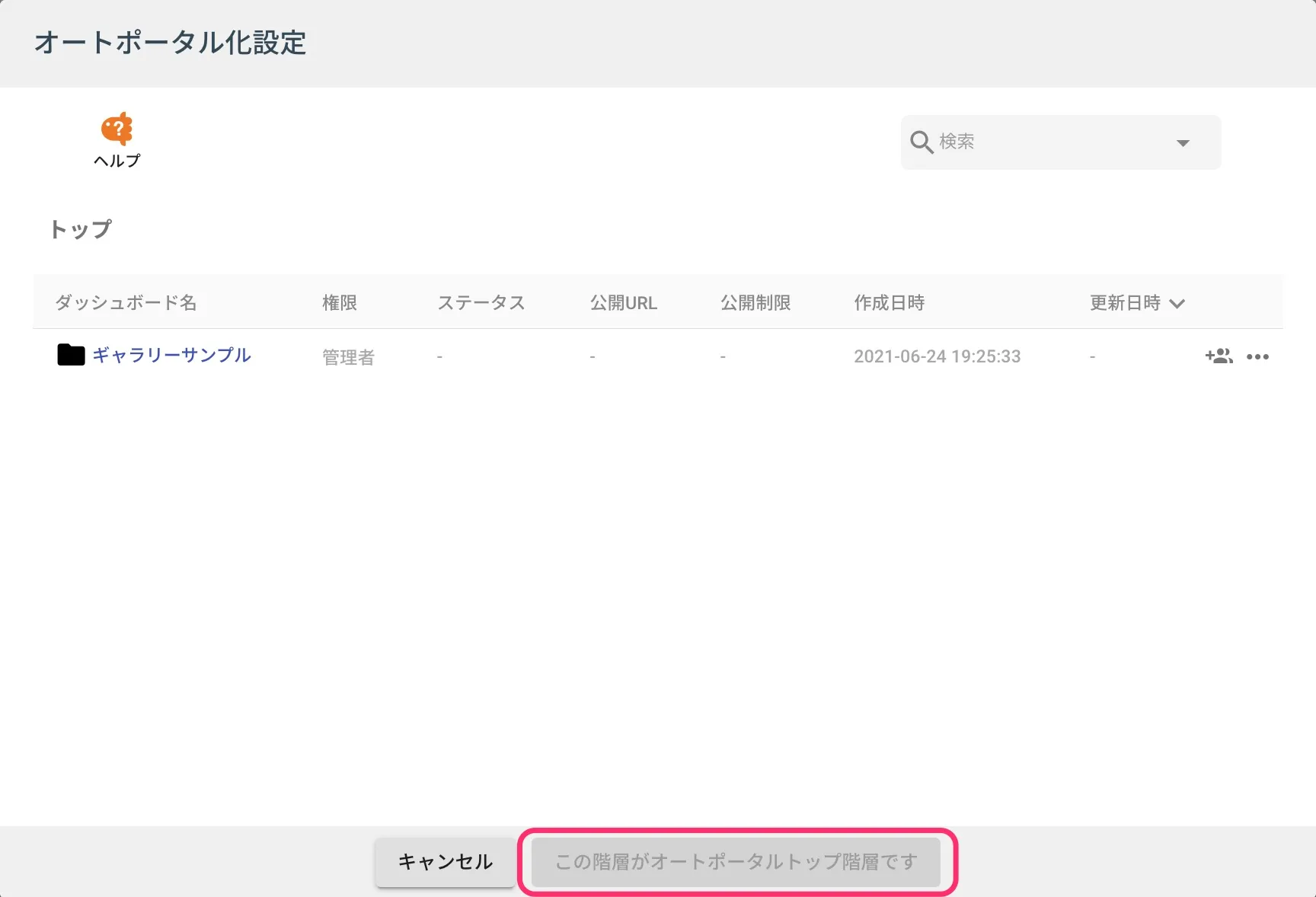
Task: Click the ヘルプ label
Action: [117, 161]
